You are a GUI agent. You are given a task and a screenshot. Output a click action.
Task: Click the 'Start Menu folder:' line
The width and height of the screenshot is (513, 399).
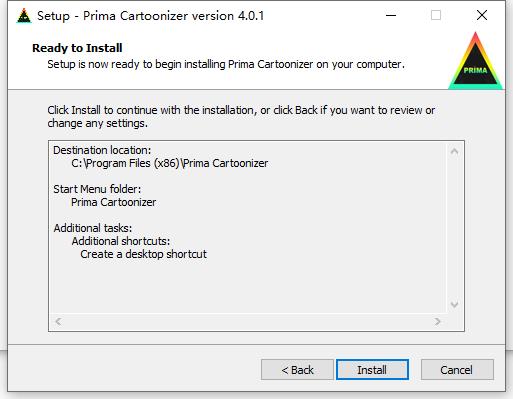[97, 189]
